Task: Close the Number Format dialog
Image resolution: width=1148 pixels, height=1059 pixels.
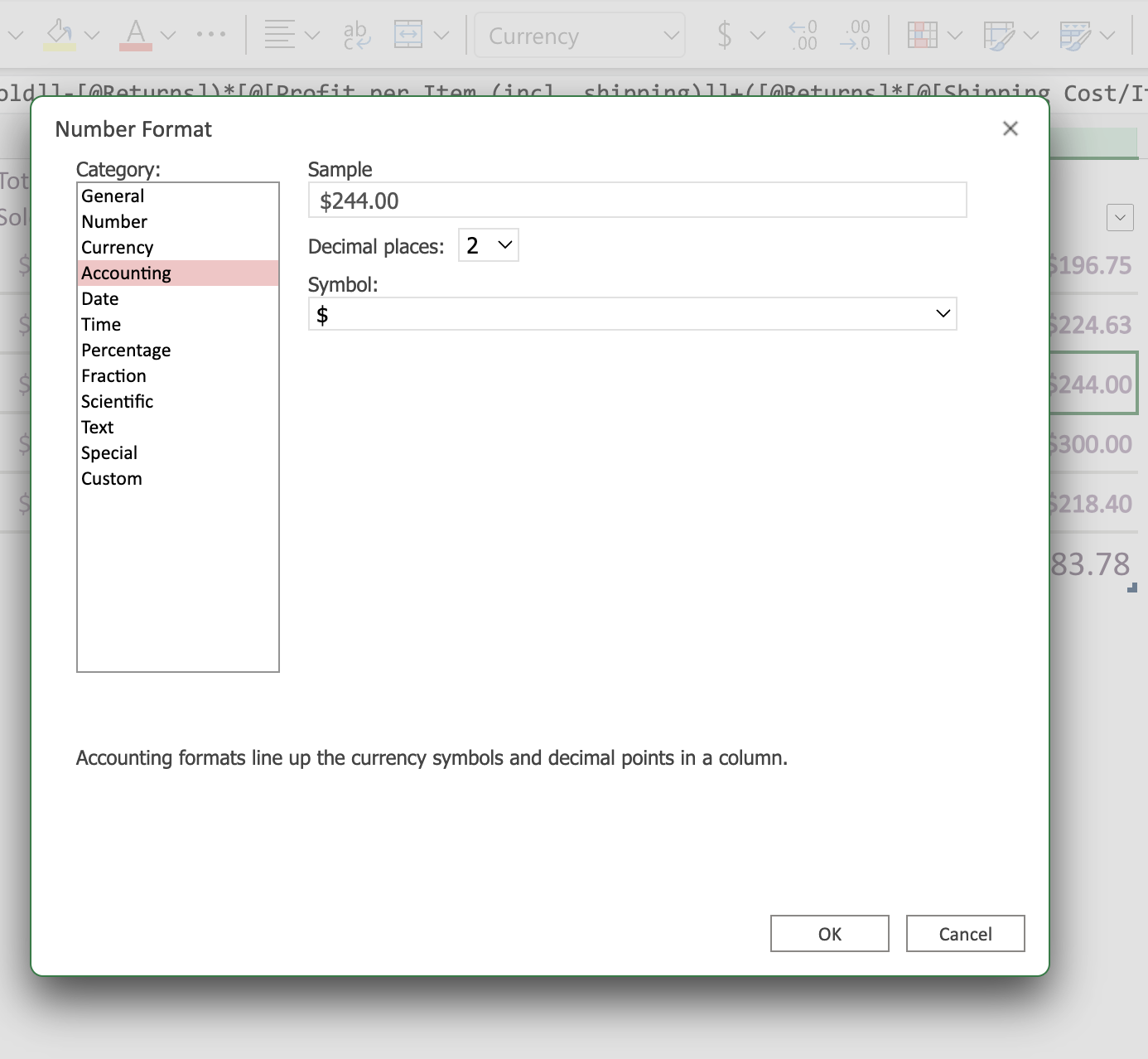Action: pyautogui.click(x=1010, y=128)
